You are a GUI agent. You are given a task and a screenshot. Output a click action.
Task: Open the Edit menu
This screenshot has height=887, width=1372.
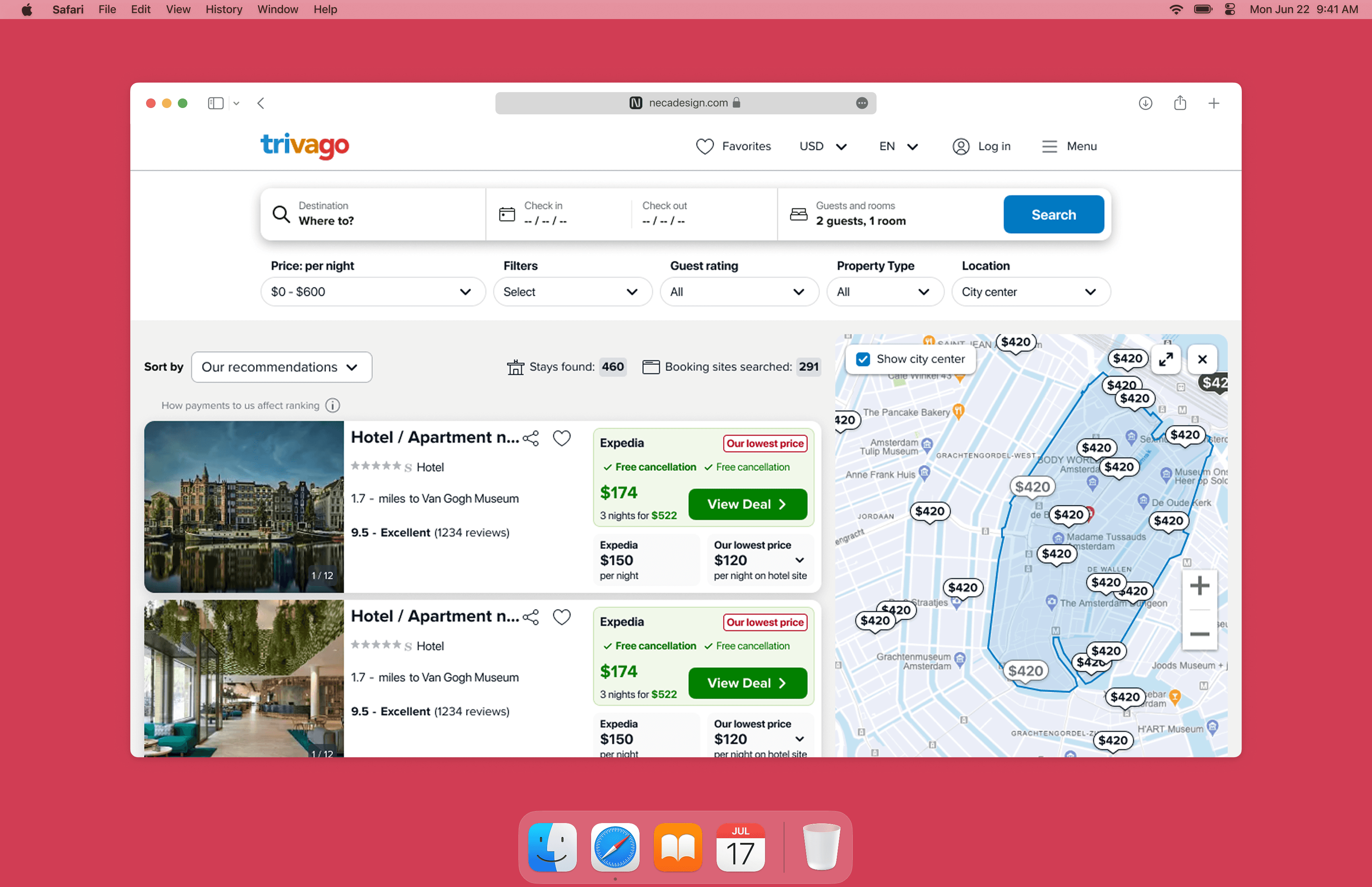(x=141, y=9)
